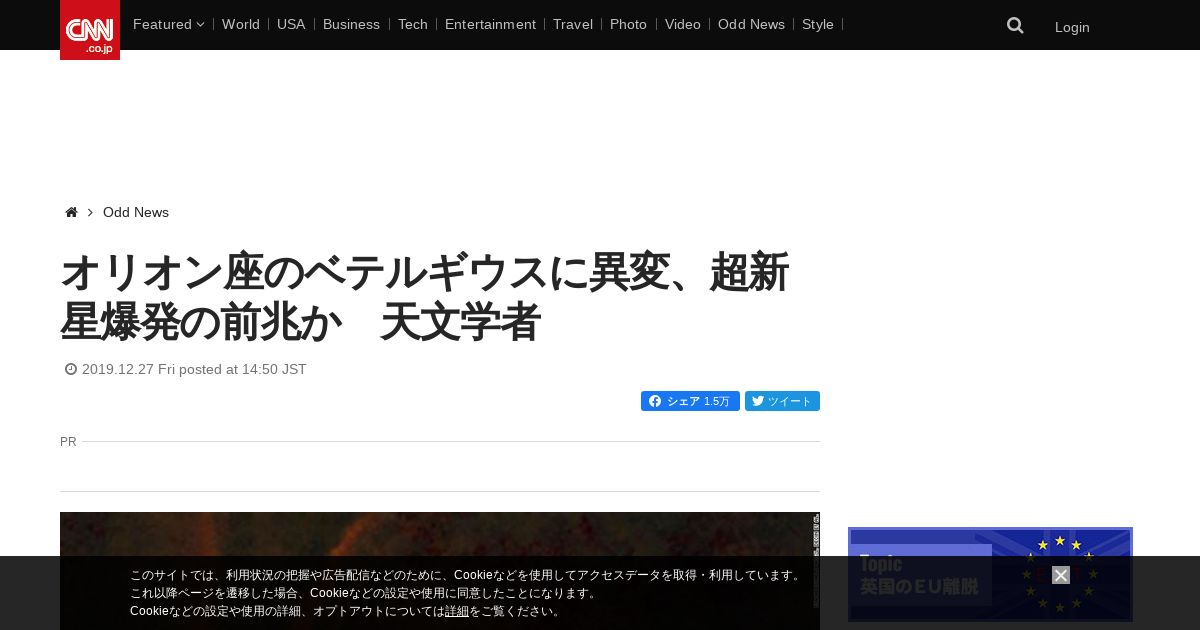Click the article headline about ベテルギウス
The width and height of the screenshot is (1200, 630).
click(x=425, y=297)
